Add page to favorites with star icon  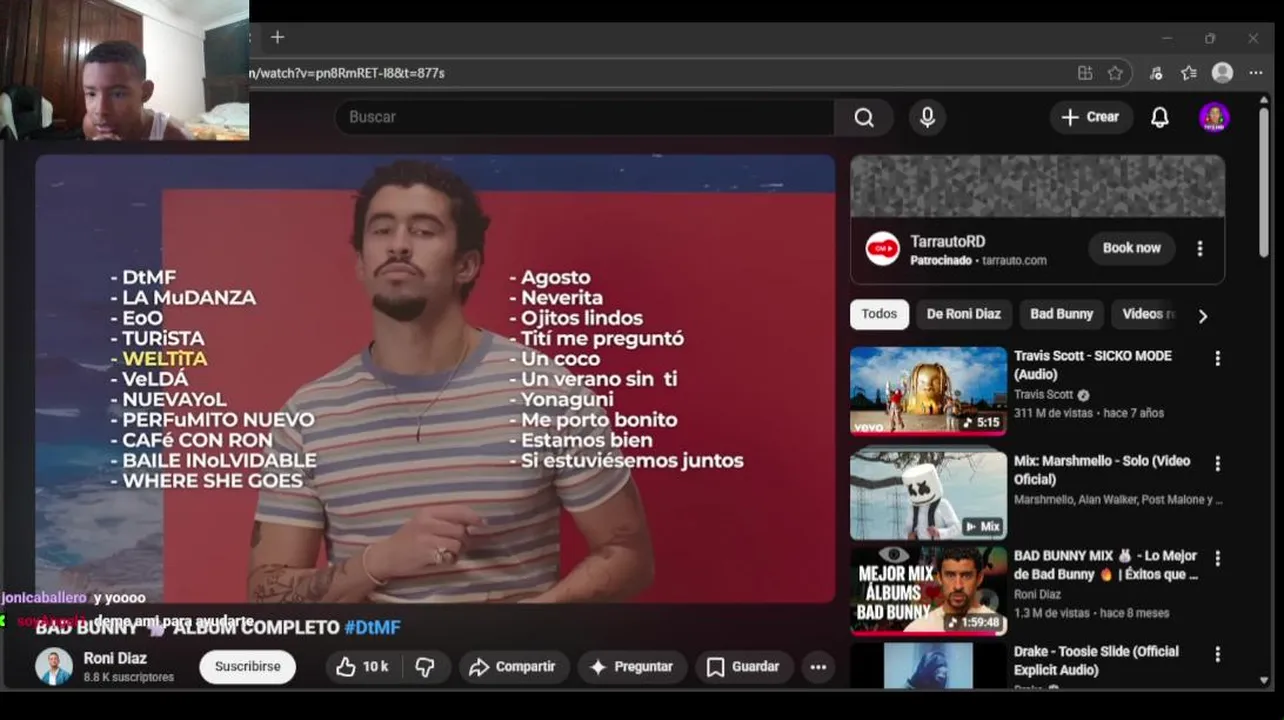point(1115,73)
